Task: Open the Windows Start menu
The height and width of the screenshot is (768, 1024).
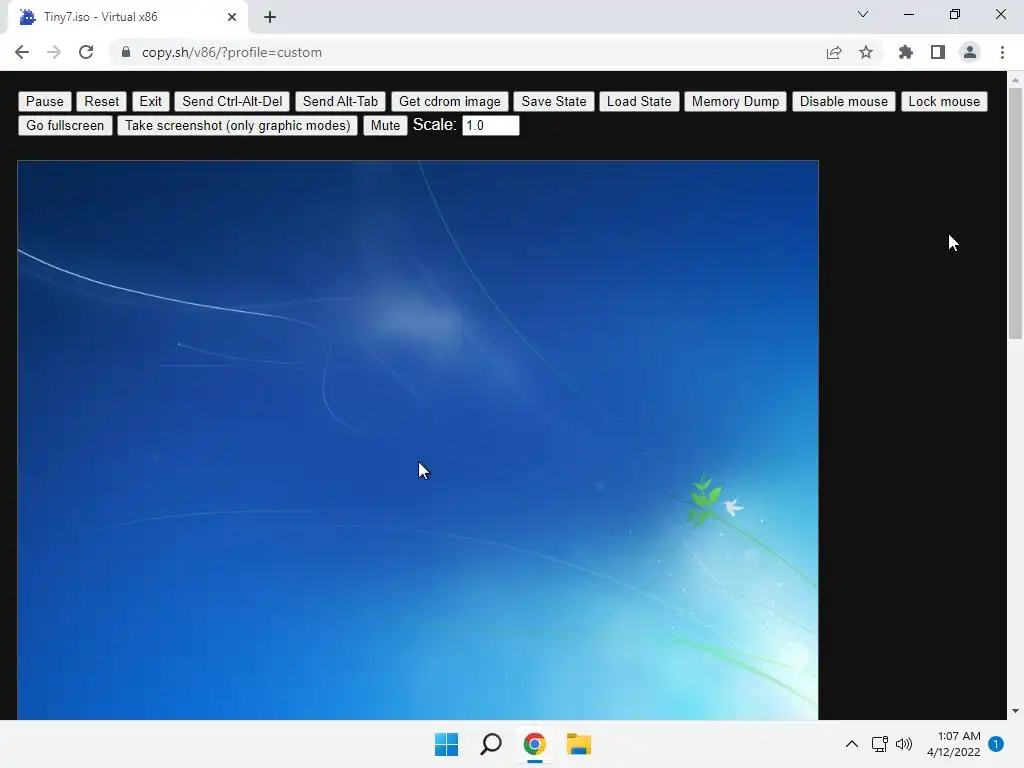Action: pyautogui.click(x=447, y=744)
